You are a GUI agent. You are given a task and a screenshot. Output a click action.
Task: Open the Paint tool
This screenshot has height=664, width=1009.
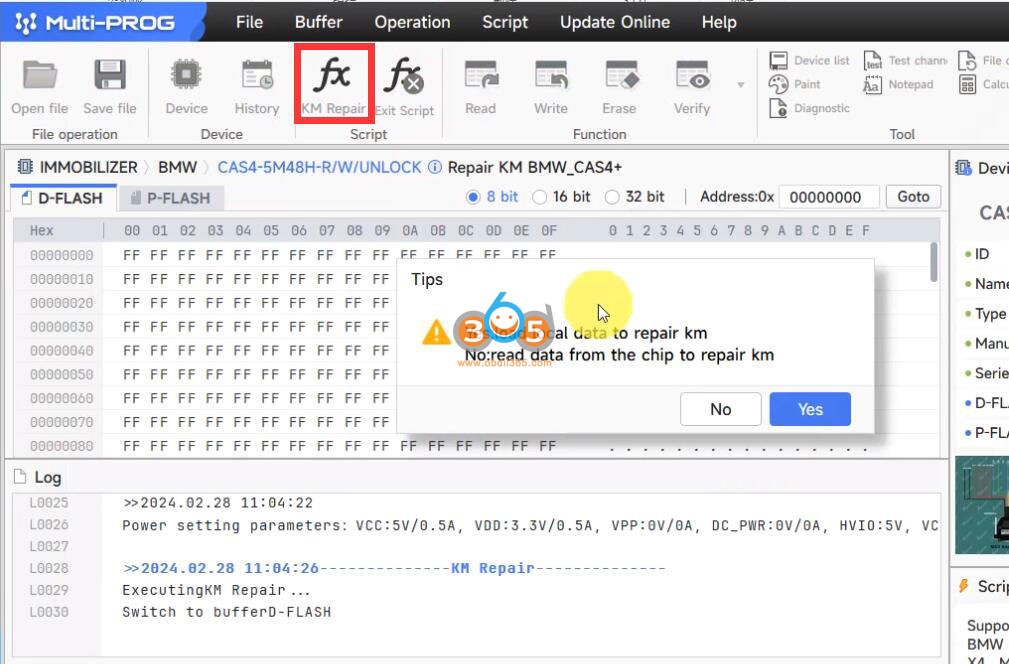pyautogui.click(x=795, y=84)
